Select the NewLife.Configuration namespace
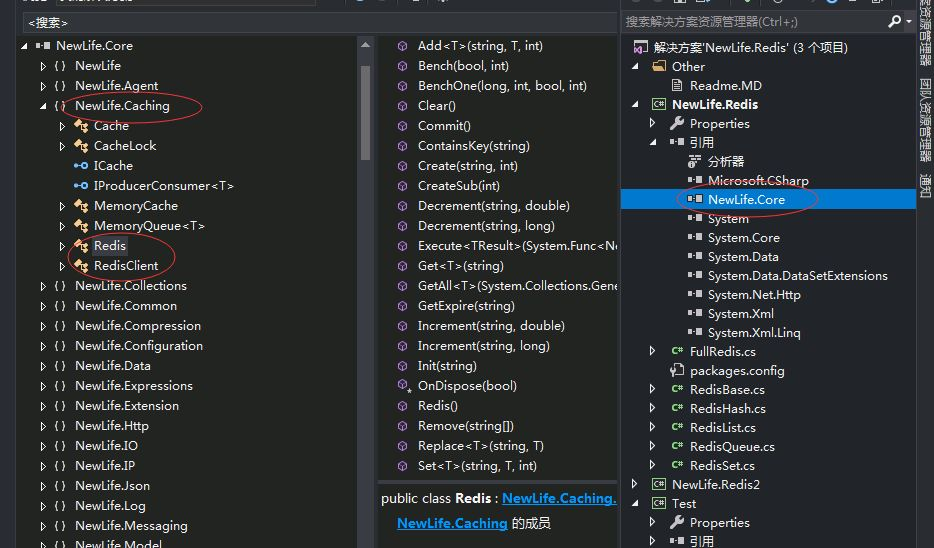 [x=139, y=346]
